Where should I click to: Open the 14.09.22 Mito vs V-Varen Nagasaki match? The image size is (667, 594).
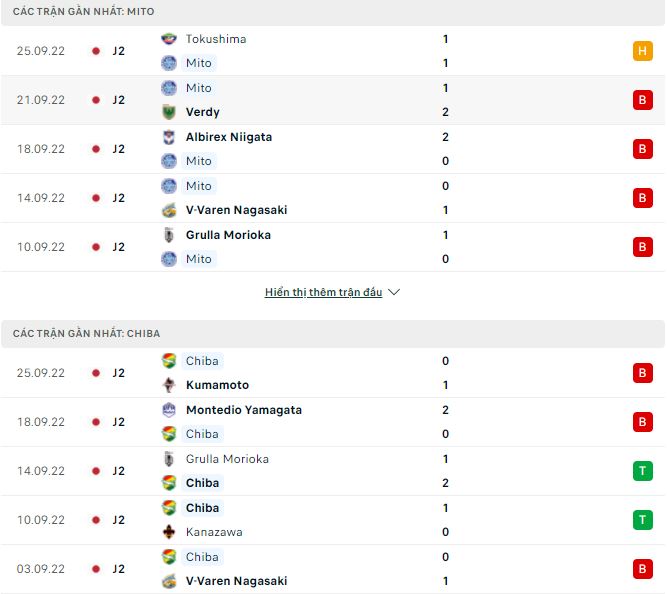[41, 198]
